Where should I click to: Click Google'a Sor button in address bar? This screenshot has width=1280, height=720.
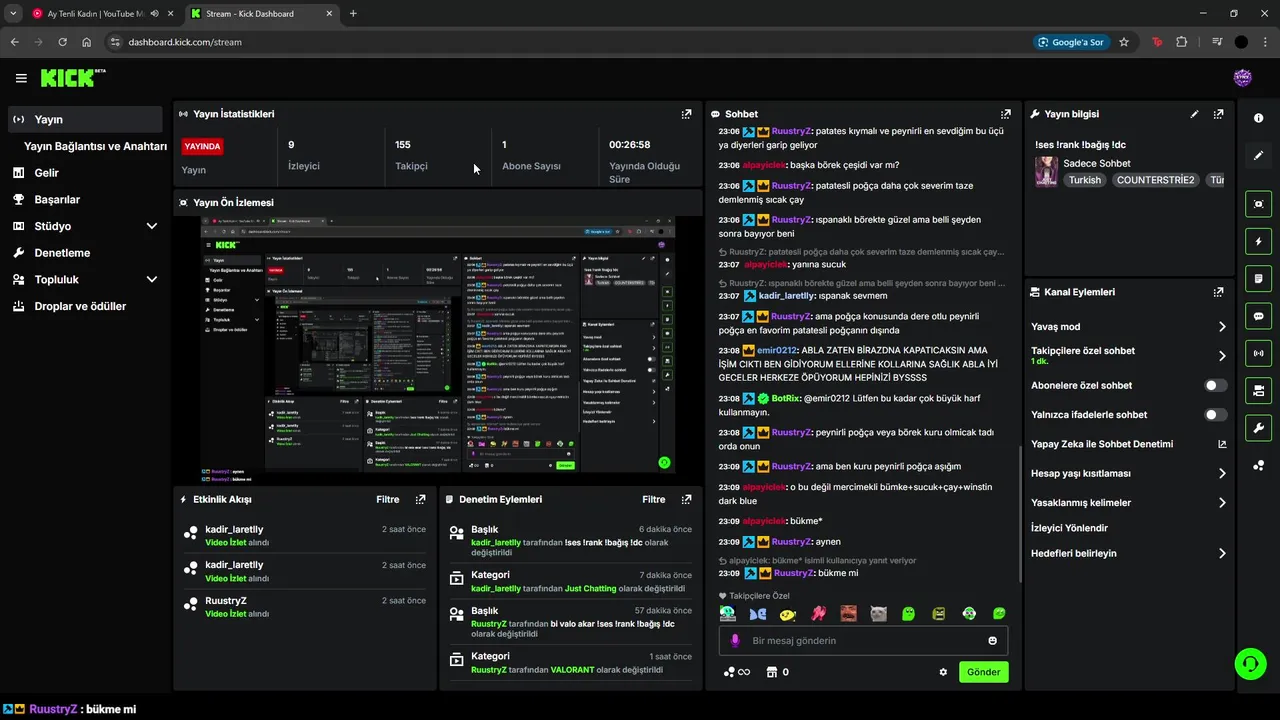[x=1071, y=42]
